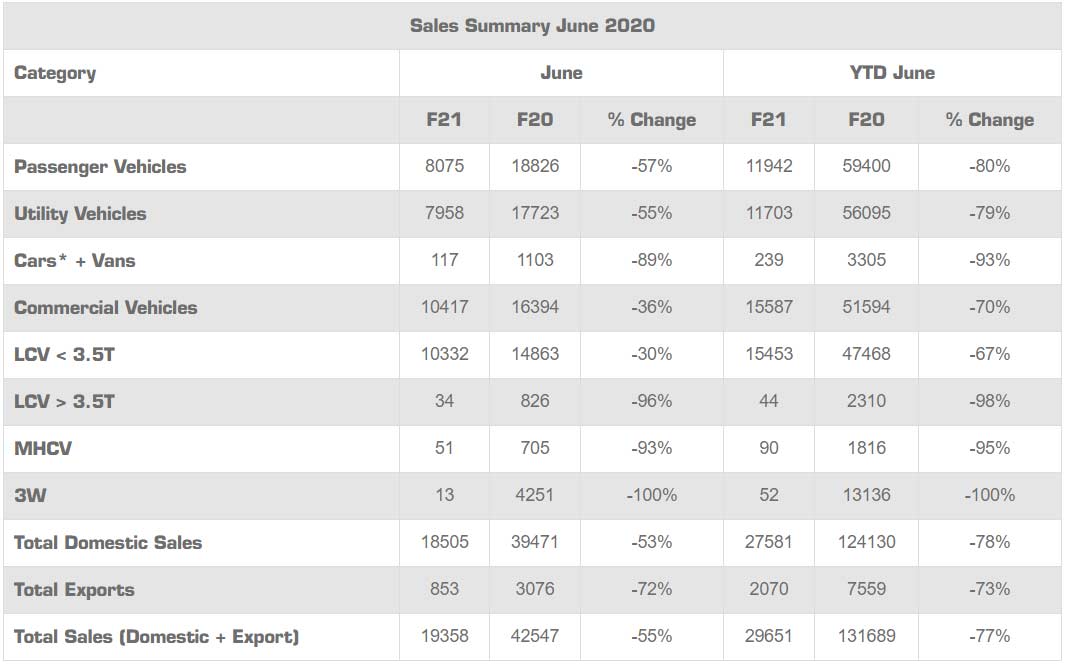
Task: Click Total Sales YTD F20 value 131689
Action: [866, 636]
